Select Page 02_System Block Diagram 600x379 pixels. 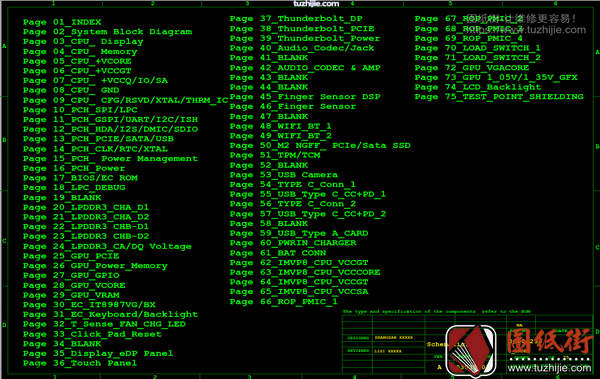108,32
